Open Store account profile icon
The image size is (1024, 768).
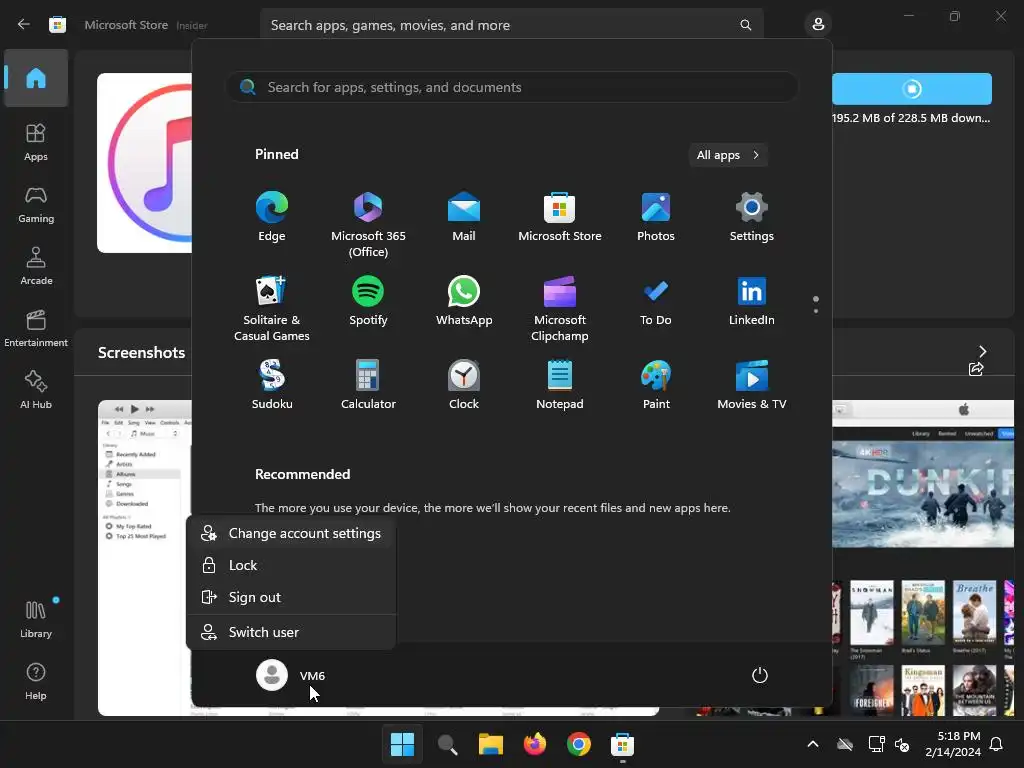818,25
